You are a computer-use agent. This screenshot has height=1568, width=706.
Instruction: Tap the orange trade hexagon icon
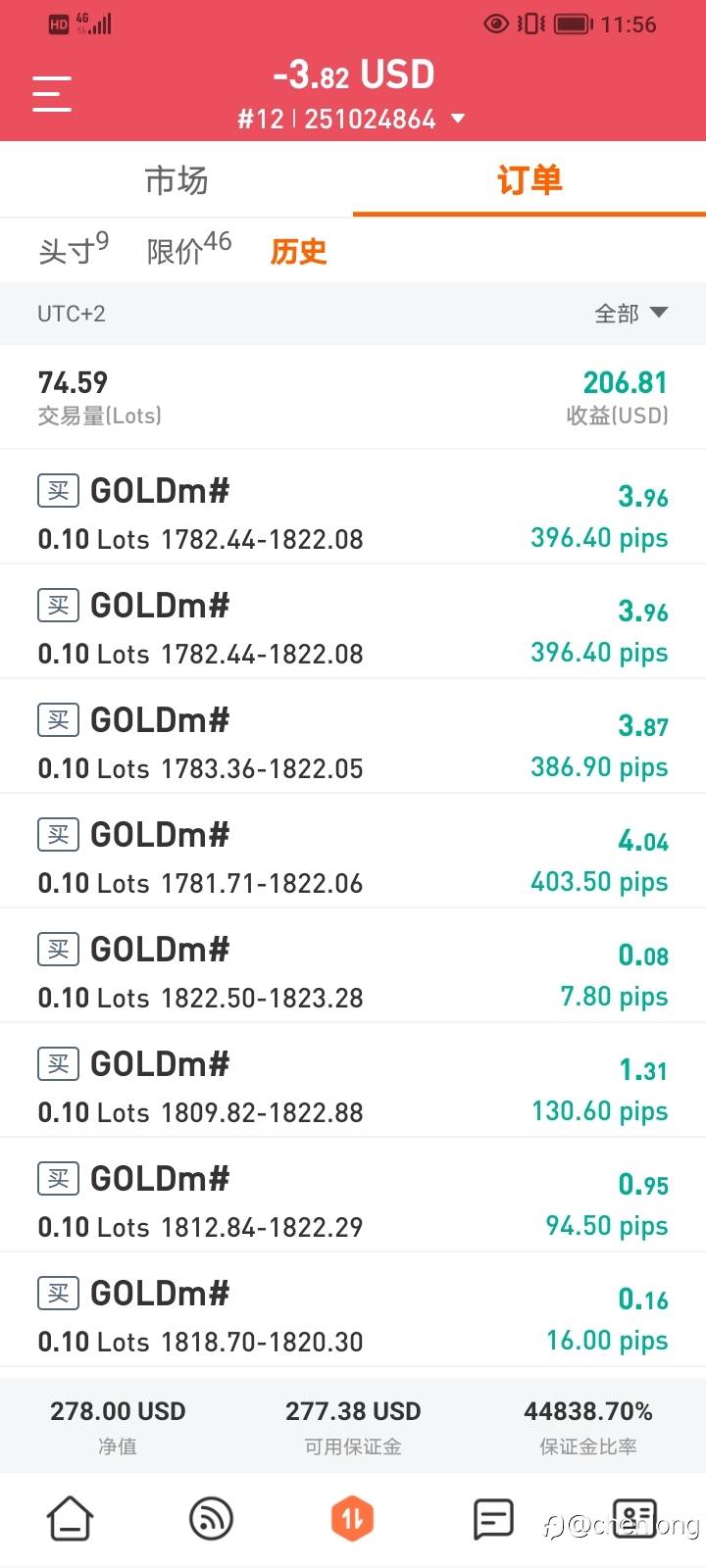tap(353, 1519)
